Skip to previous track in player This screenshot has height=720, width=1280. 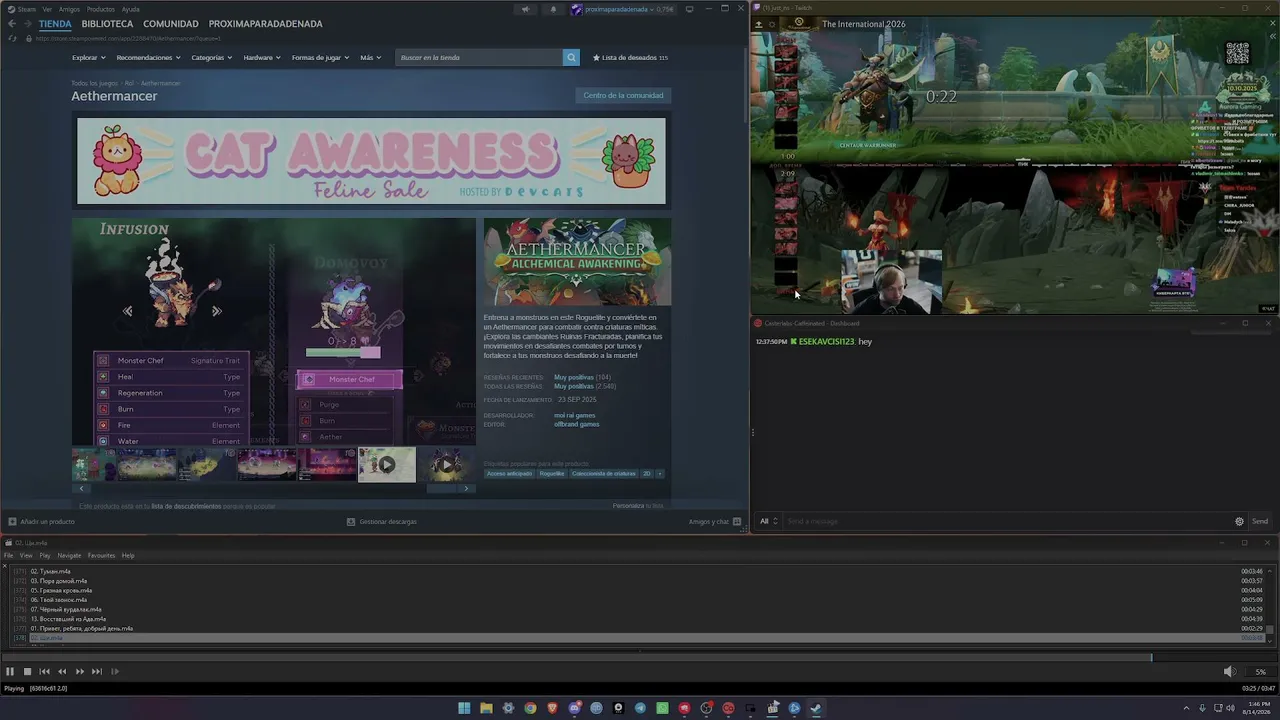click(44, 672)
